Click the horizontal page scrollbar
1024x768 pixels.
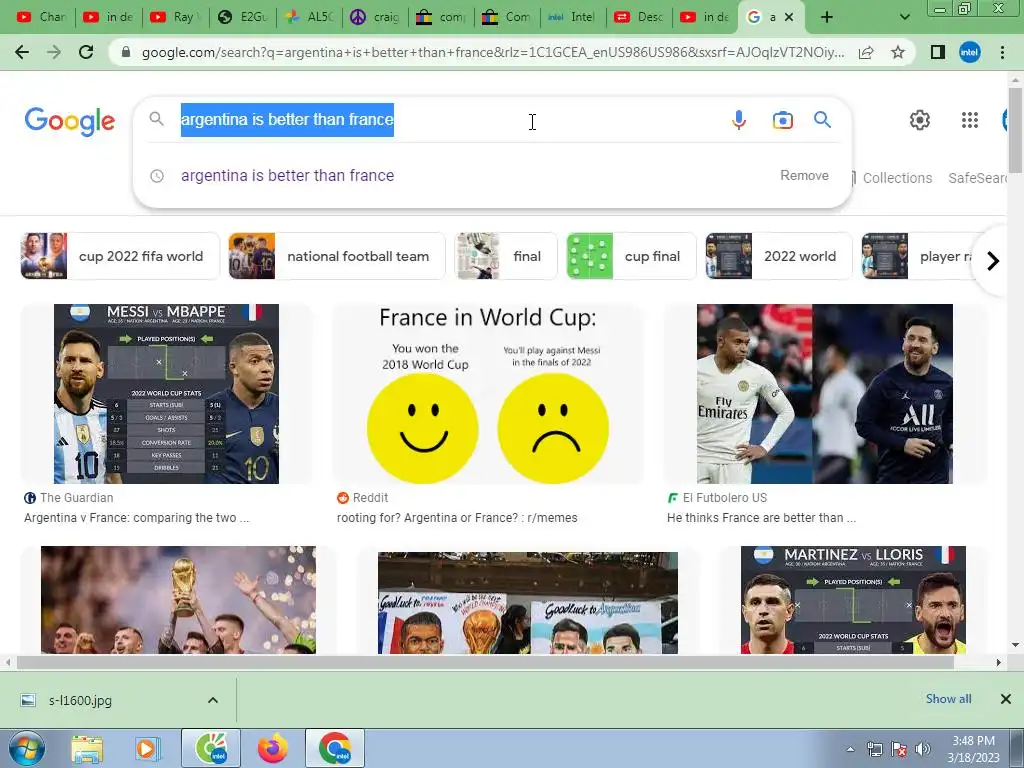(485, 662)
